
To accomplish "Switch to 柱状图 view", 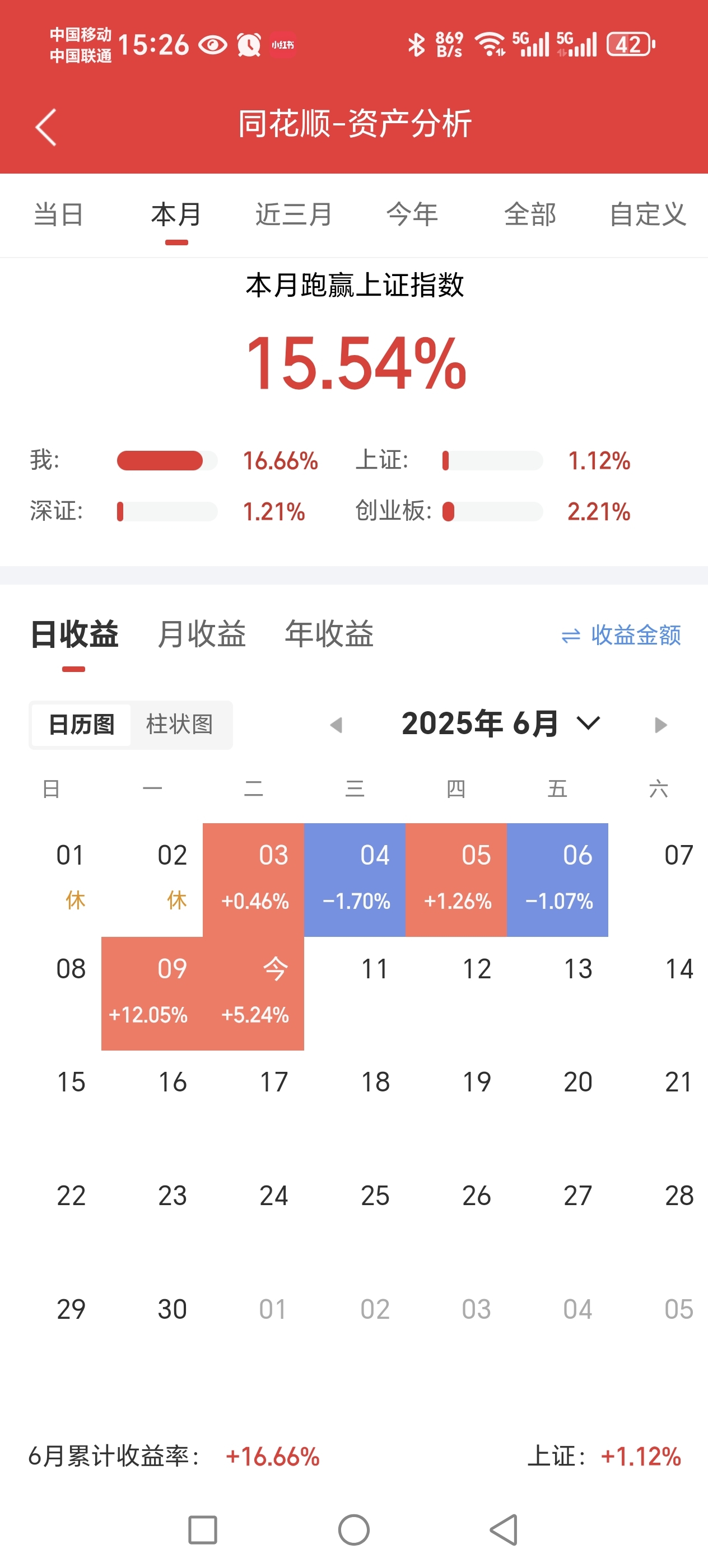I will point(180,724).
